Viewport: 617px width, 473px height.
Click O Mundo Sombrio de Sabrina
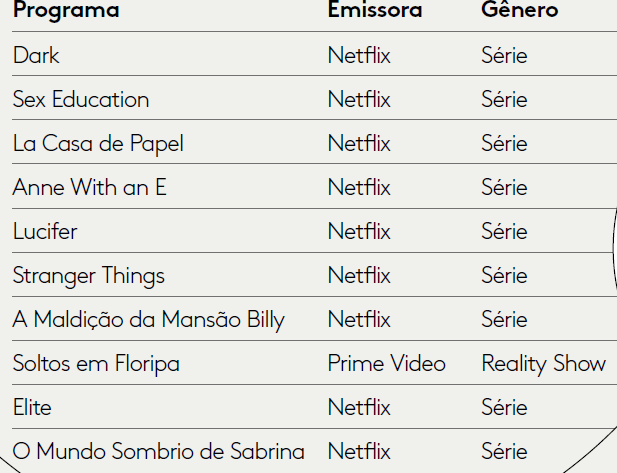point(159,451)
